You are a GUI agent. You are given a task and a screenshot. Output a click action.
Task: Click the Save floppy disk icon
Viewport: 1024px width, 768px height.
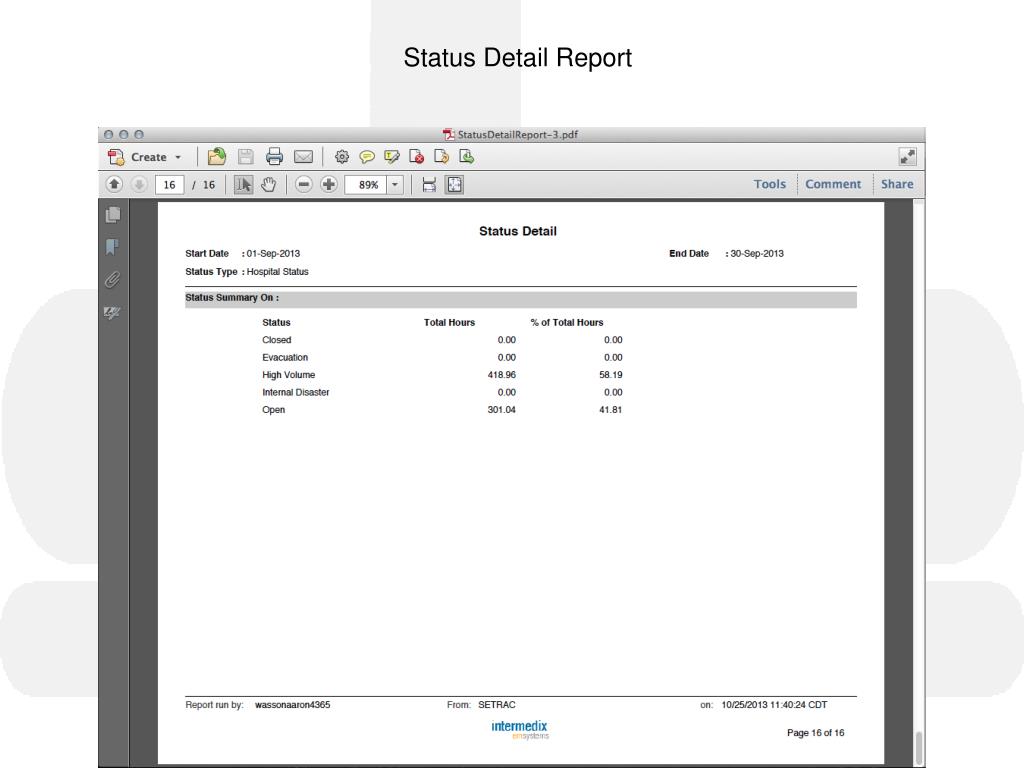246,157
